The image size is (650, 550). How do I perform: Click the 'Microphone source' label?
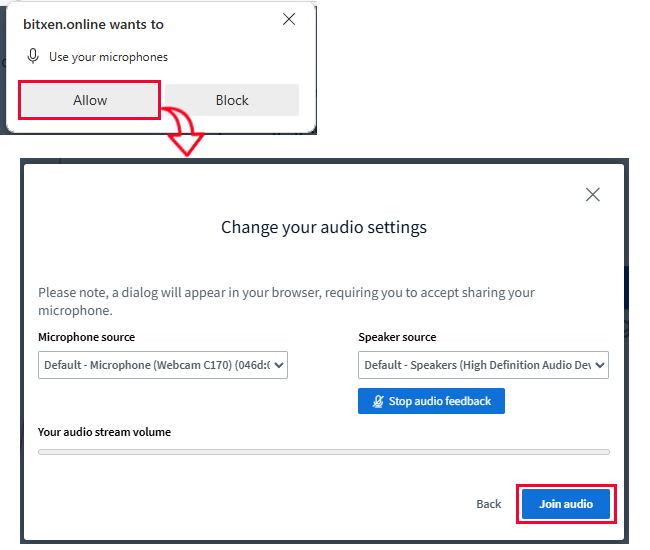[x=86, y=337]
